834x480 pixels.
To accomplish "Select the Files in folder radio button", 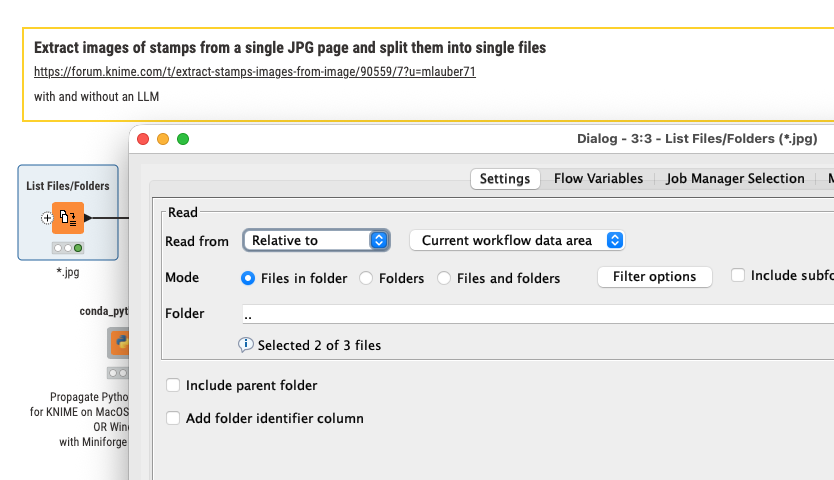I will point(248,278).
